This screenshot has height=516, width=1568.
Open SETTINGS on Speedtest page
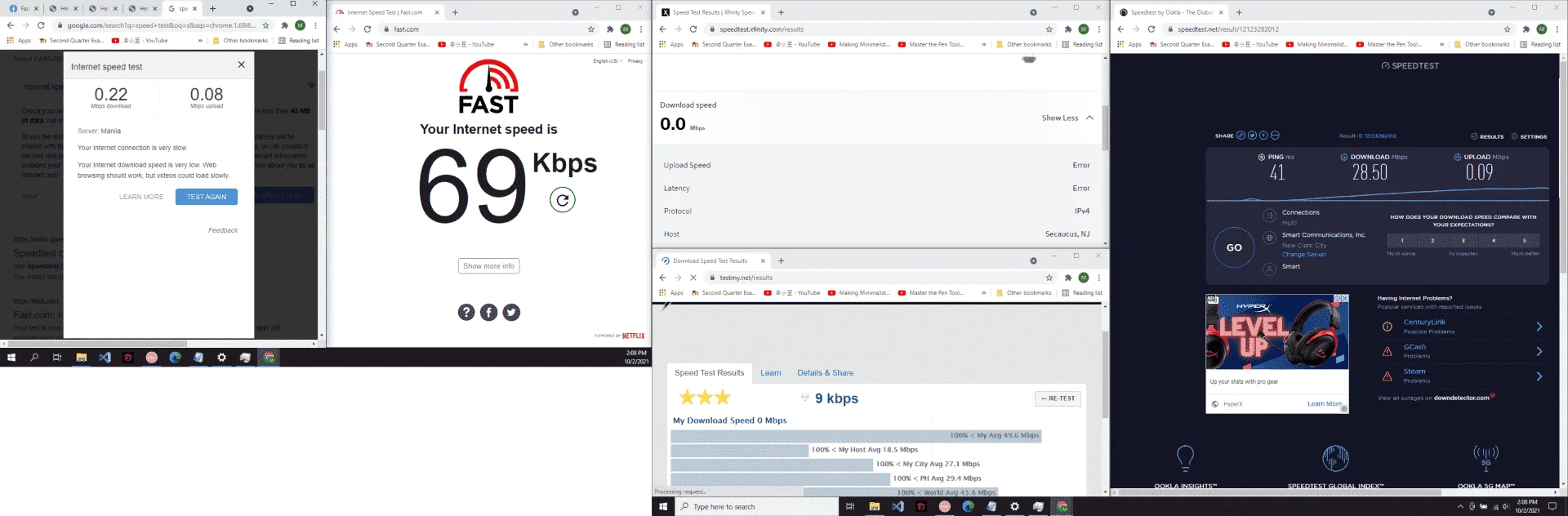click(1529, 136)
